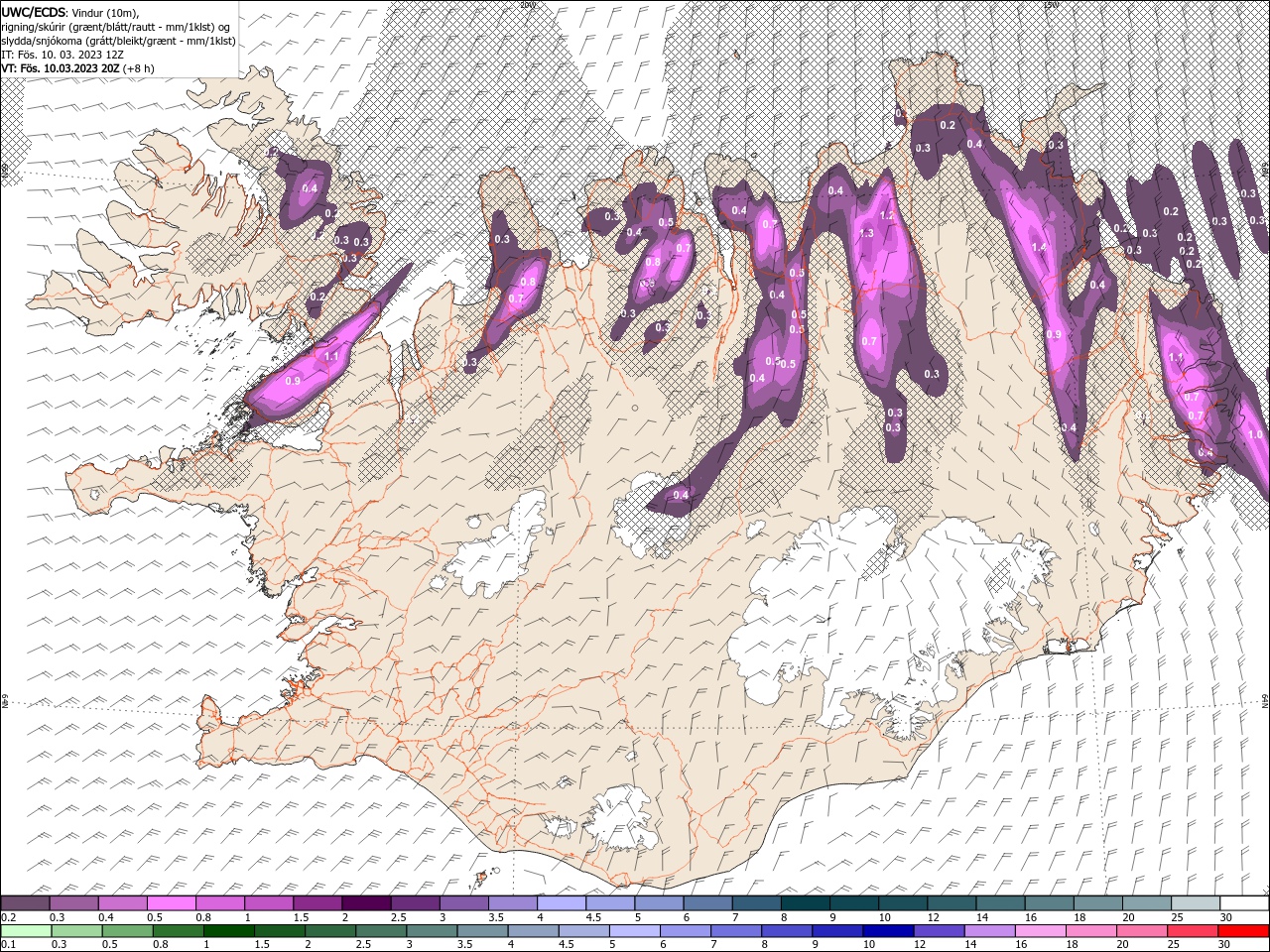The image size is (1270, 952).
Task: Select the medium green swatch between 0.8 and 1
Action: click(178, 931)
